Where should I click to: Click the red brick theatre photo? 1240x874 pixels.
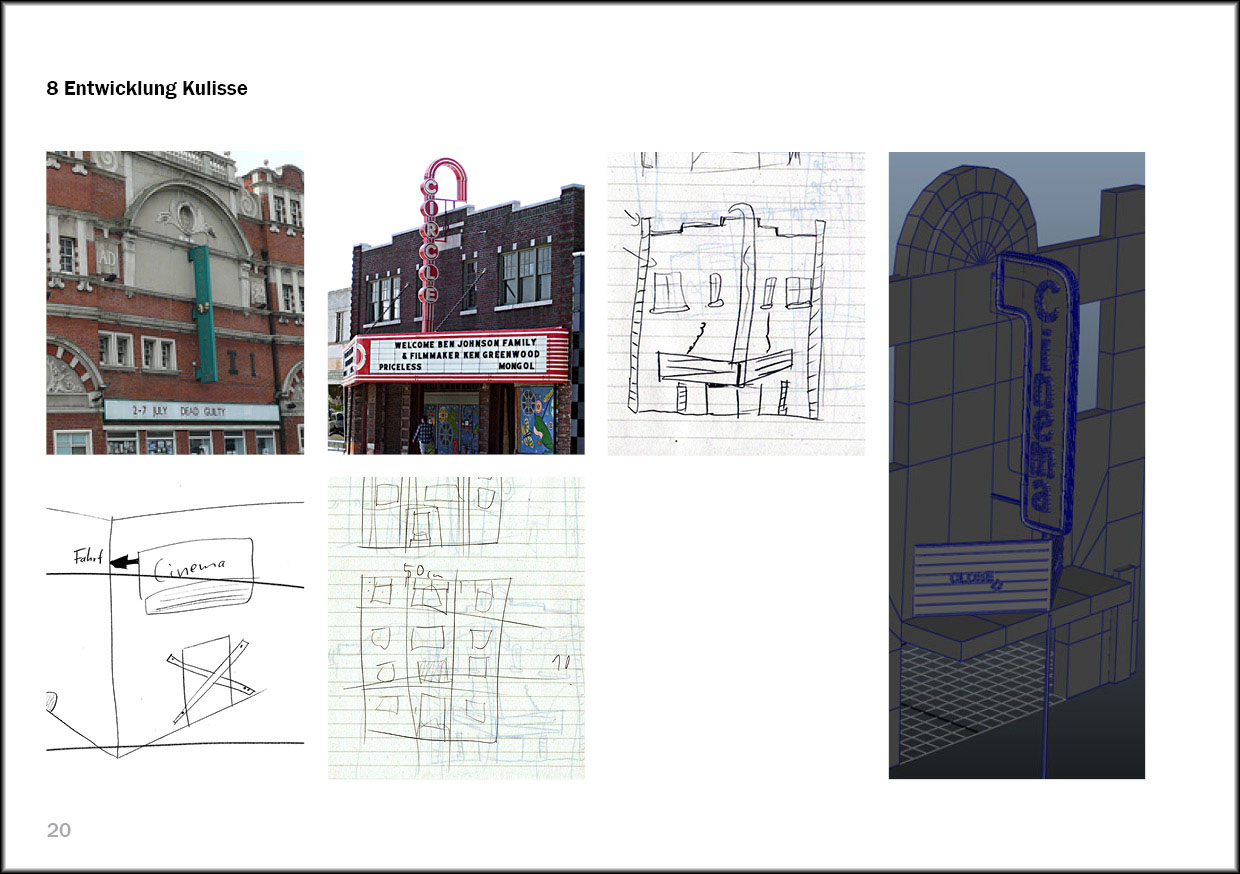pyautogui.click(x=175, y=302)
